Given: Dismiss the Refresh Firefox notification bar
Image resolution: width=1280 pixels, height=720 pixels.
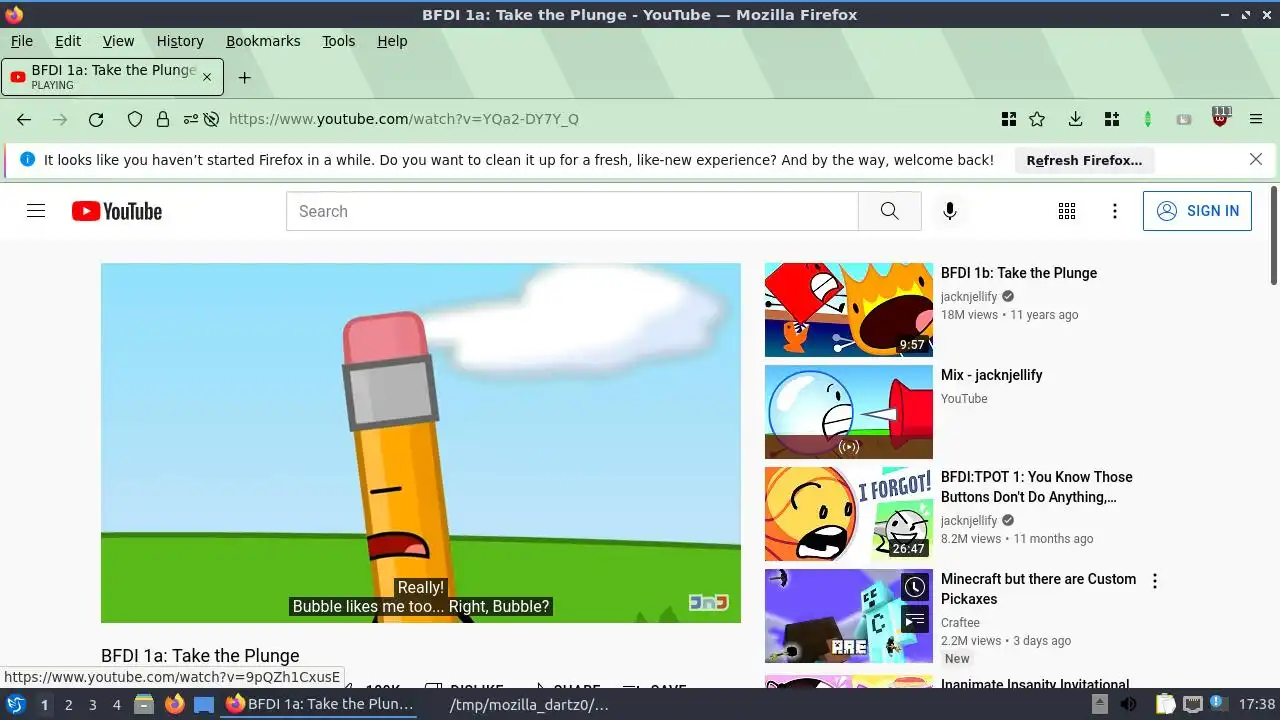Looking at the screenshot, I should pos(1256,159).
